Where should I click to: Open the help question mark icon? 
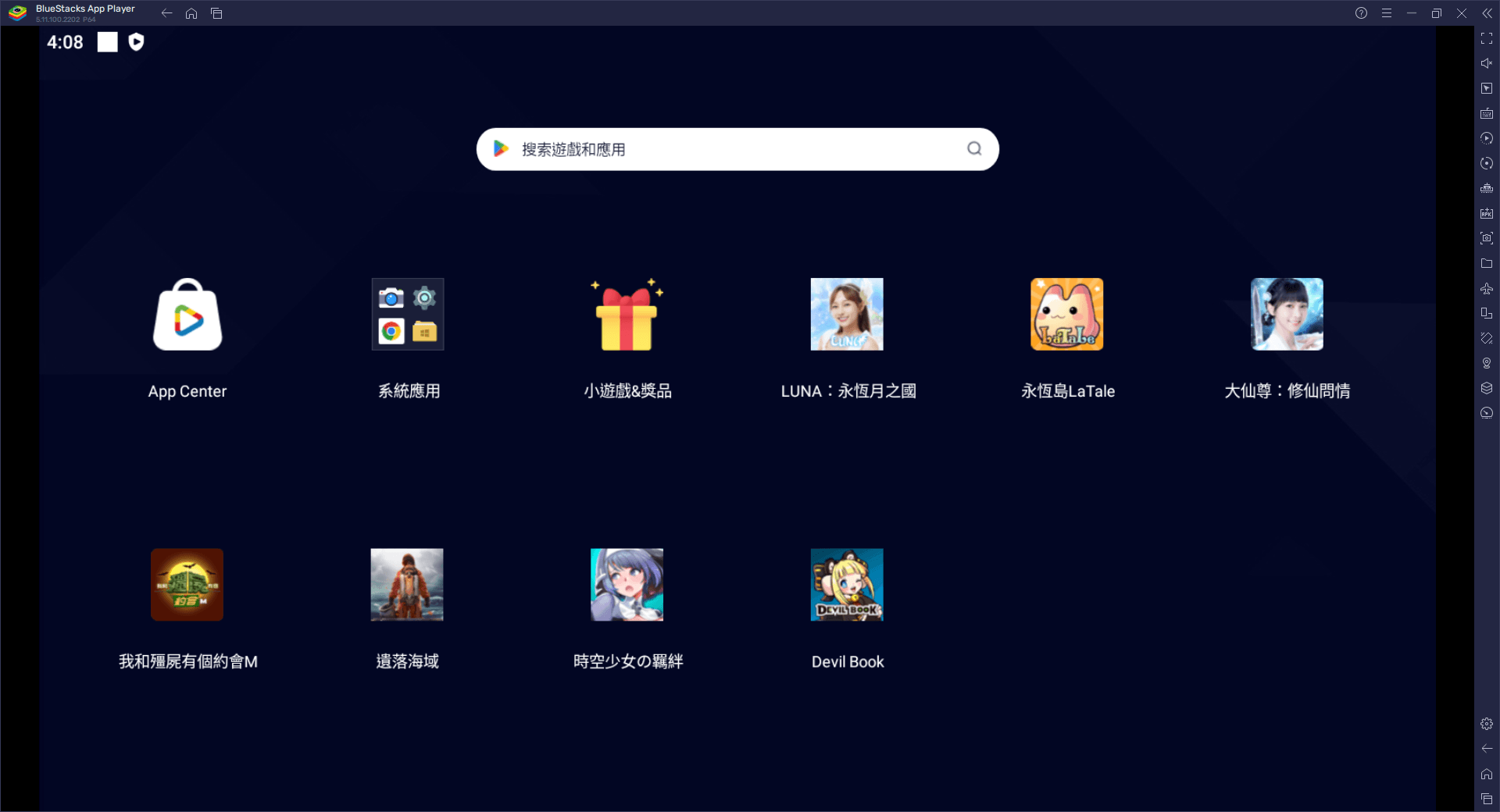pyautogui.click(x=1361, y=13)
